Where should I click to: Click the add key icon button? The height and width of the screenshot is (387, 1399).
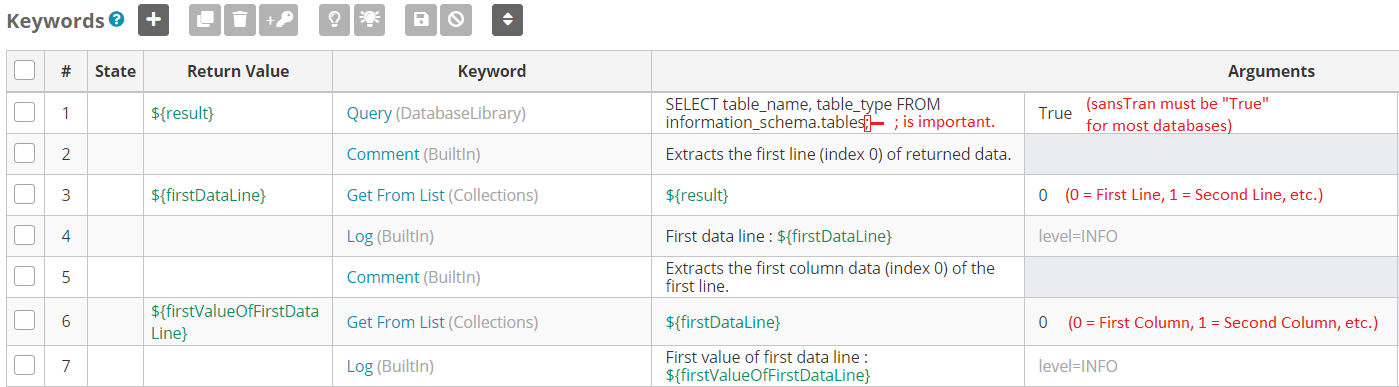[x=278, y=20]
